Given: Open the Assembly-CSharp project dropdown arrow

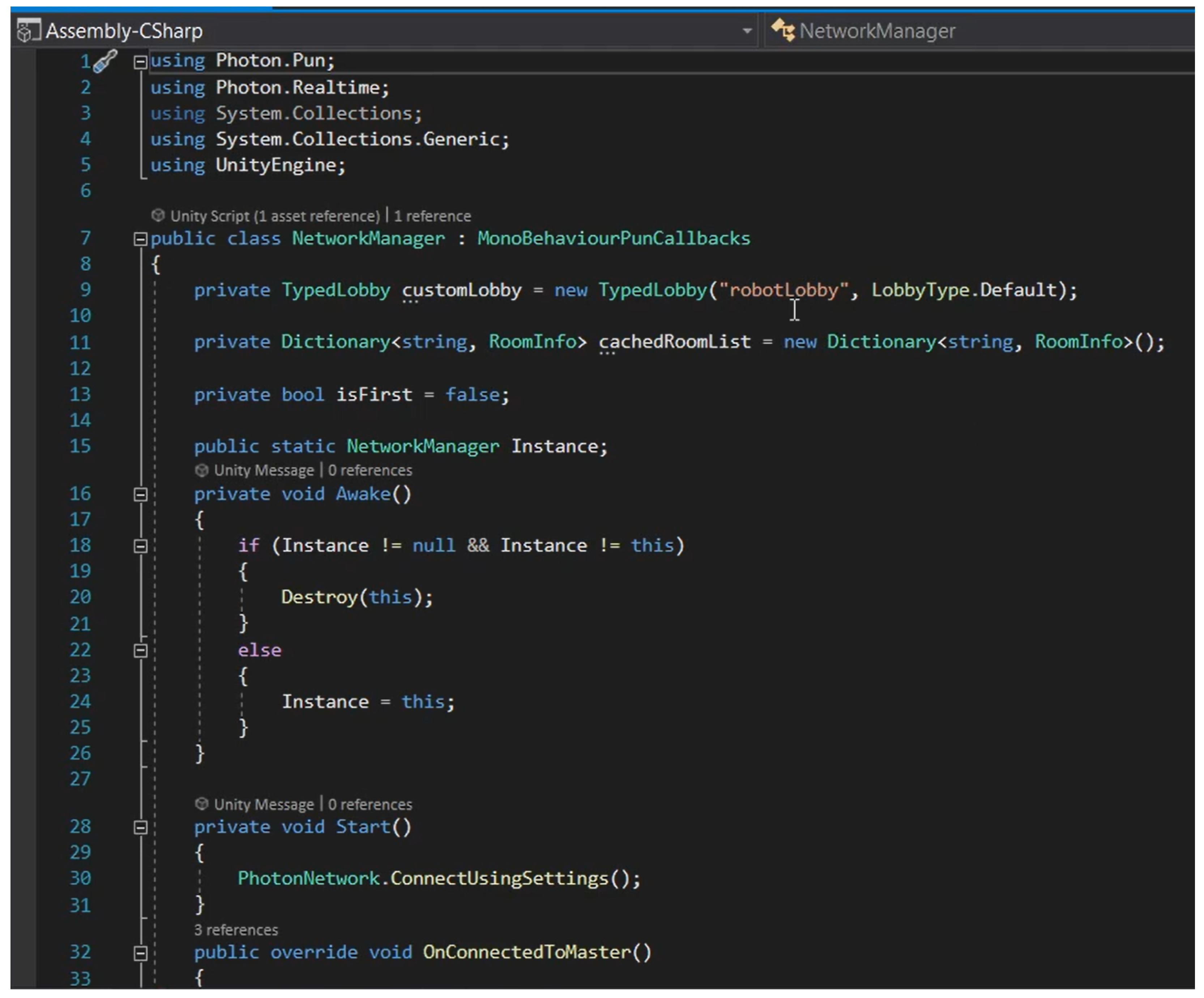Looking at the screenshot, I should pyautogui.click(x=747, y=30).
